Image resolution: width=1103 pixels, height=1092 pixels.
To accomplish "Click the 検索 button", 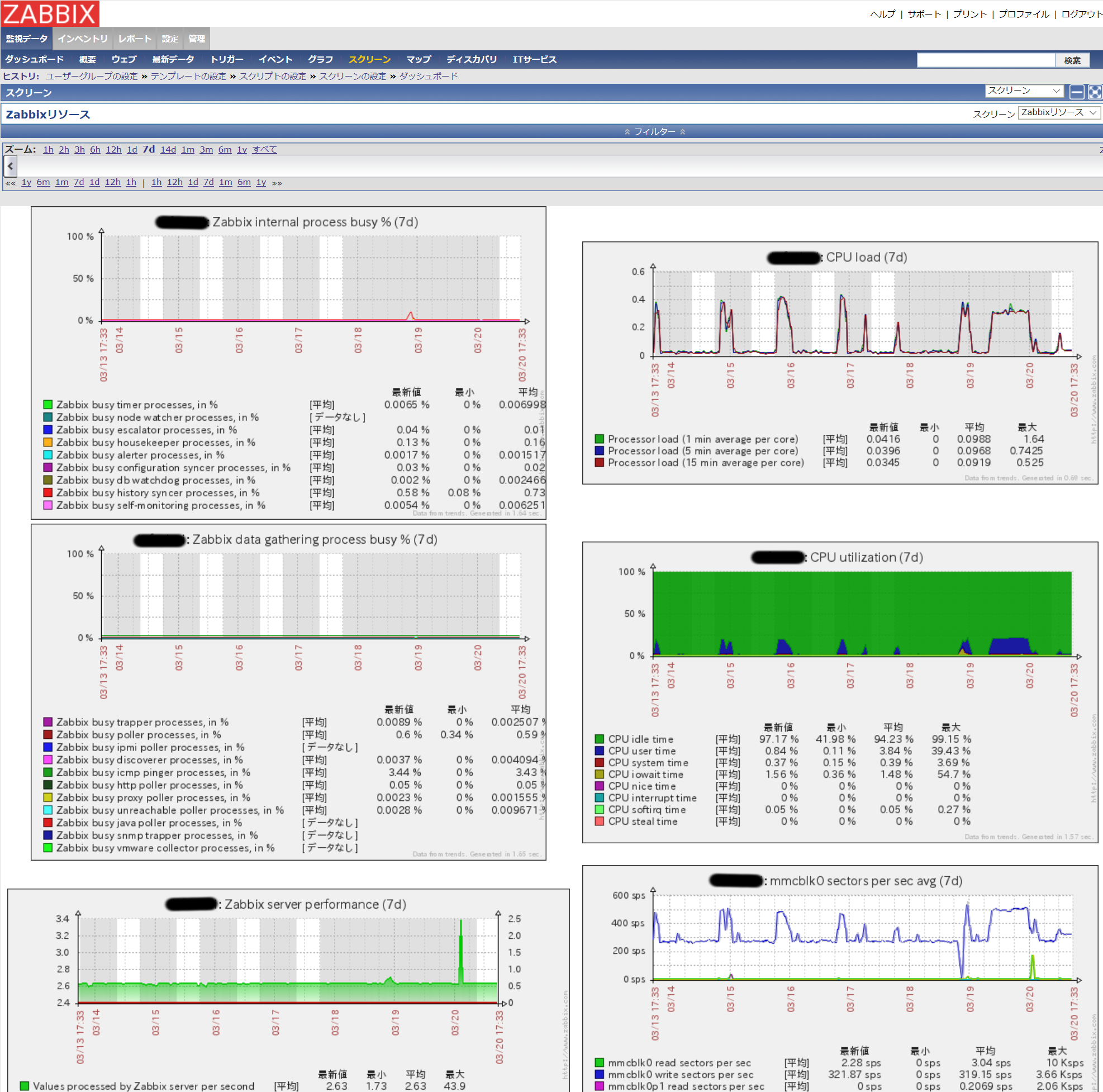I will click(1072, 60).
